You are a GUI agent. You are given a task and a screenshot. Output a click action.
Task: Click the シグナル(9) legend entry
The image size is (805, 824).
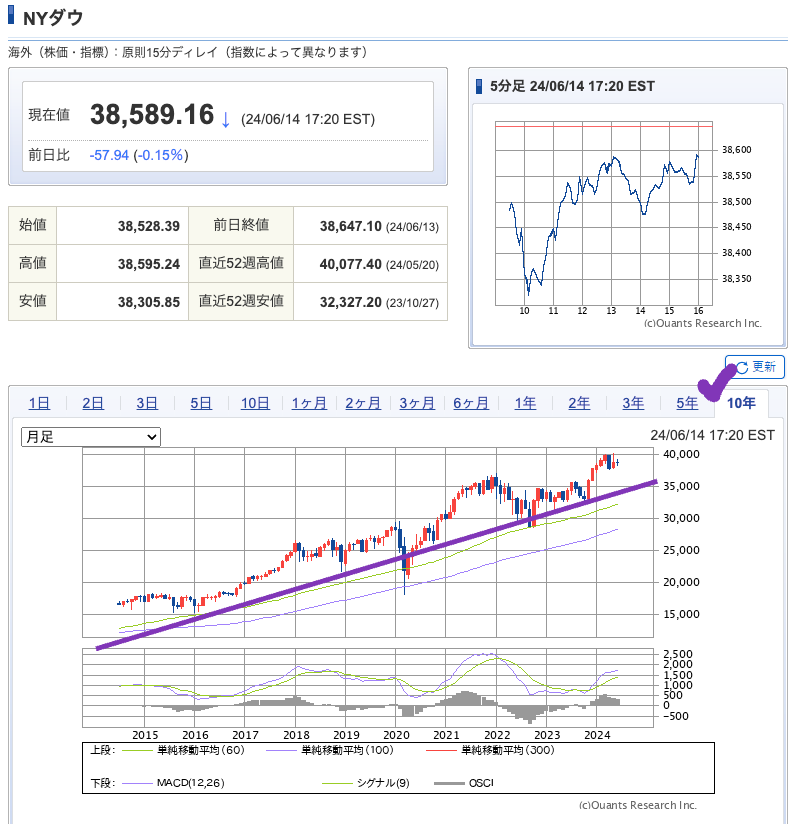(366, 783)
